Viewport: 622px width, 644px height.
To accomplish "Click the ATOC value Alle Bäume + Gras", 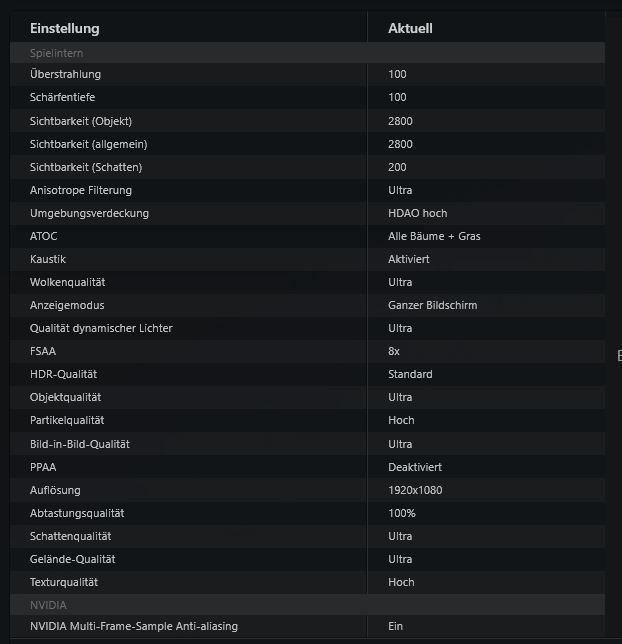I will [x=434, y=236].
